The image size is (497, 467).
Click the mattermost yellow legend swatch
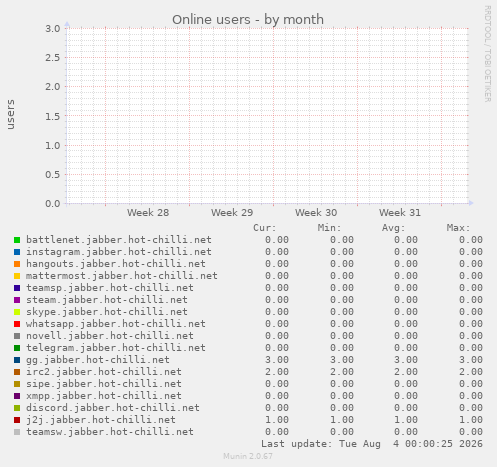(17, 276)
